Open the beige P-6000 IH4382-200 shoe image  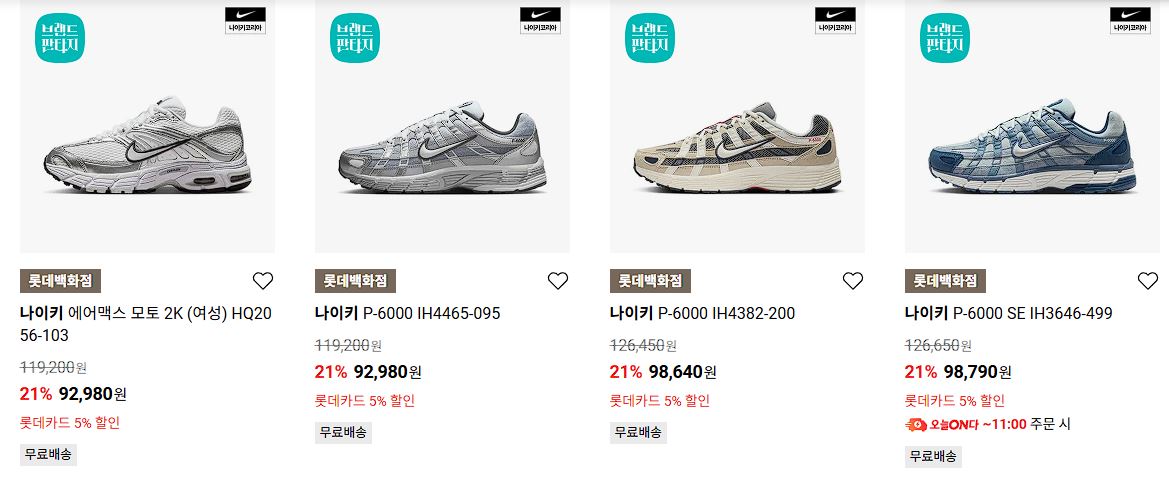(x=737, y=148)
